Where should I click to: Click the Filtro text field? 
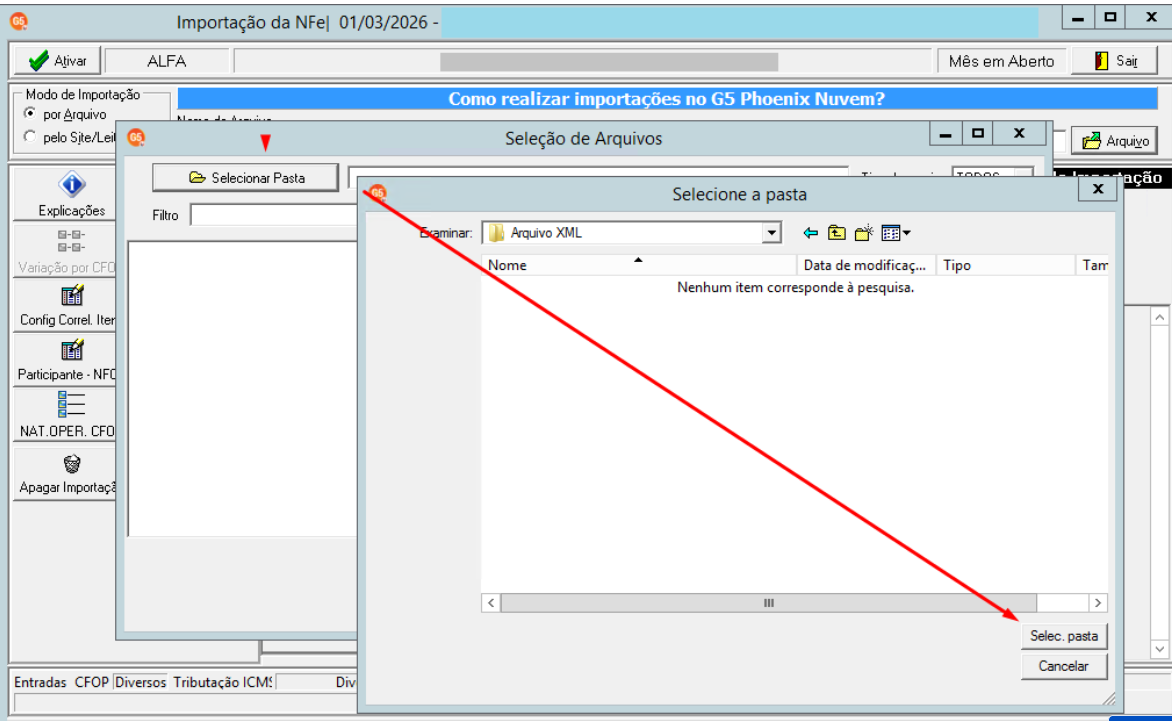(x=274, y=215)
